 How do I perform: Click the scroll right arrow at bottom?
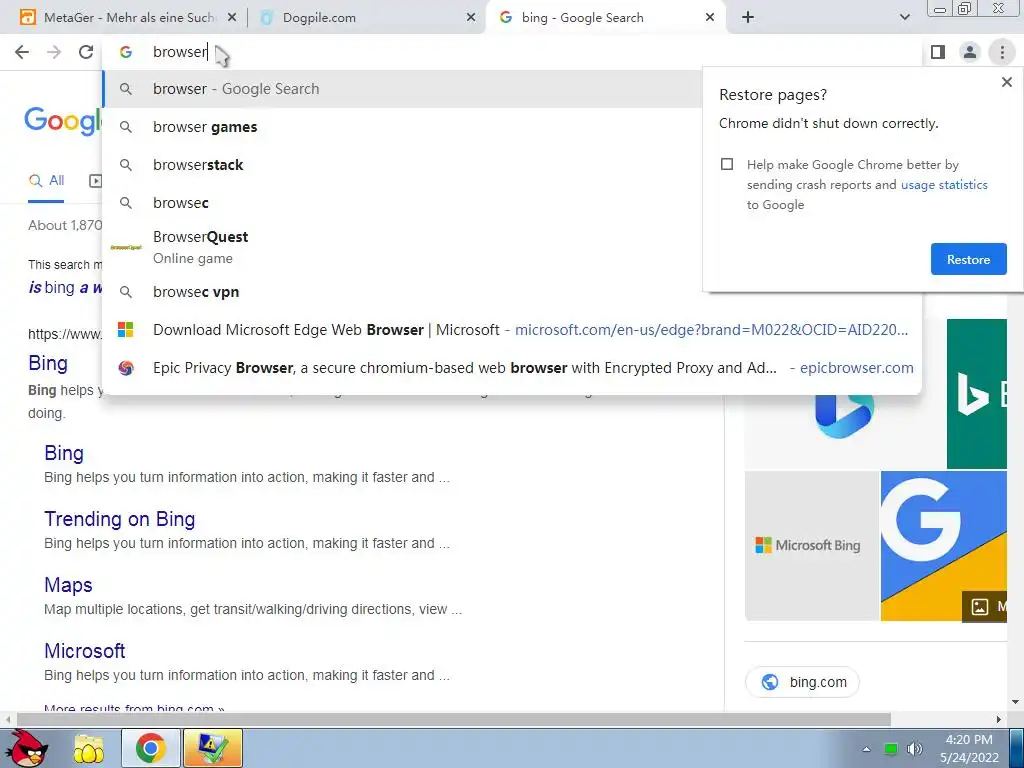point(998,719)
